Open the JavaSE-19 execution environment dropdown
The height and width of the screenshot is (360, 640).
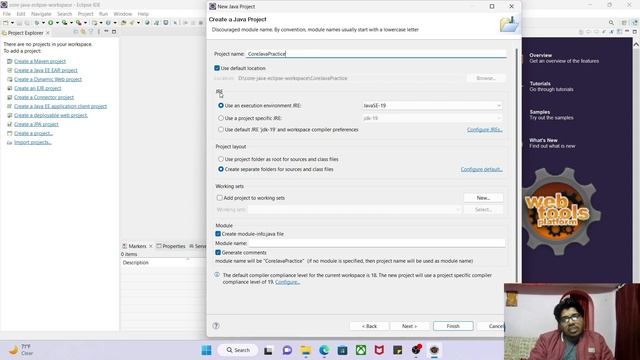(432, 105)
